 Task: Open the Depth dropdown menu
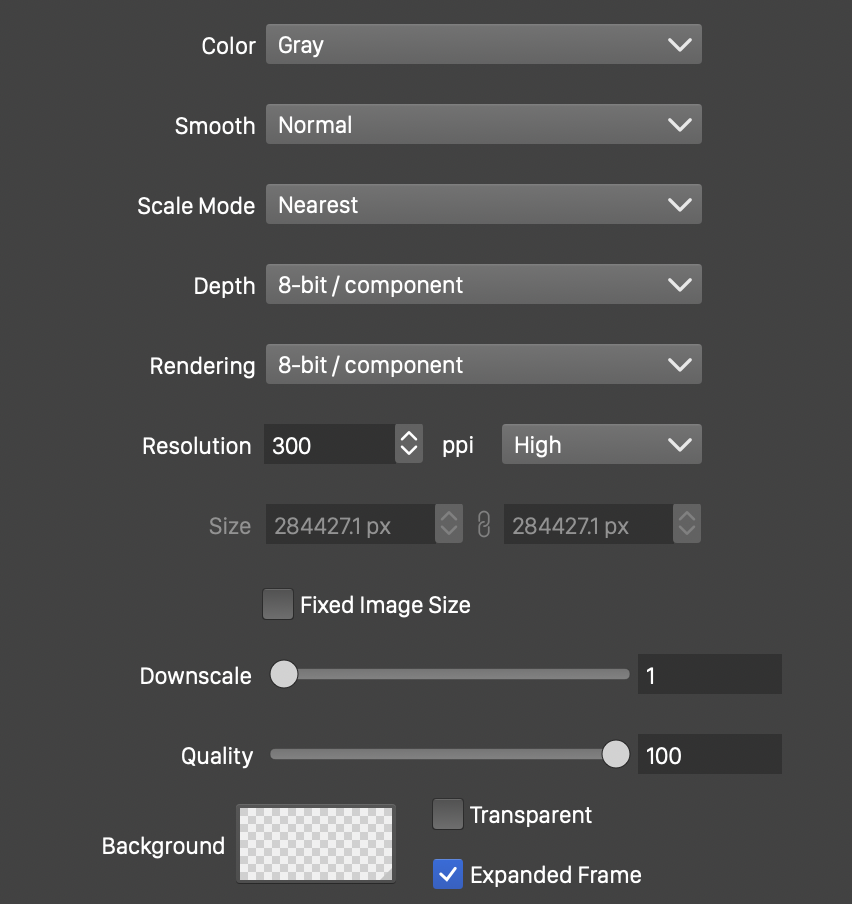click(483, 285)
